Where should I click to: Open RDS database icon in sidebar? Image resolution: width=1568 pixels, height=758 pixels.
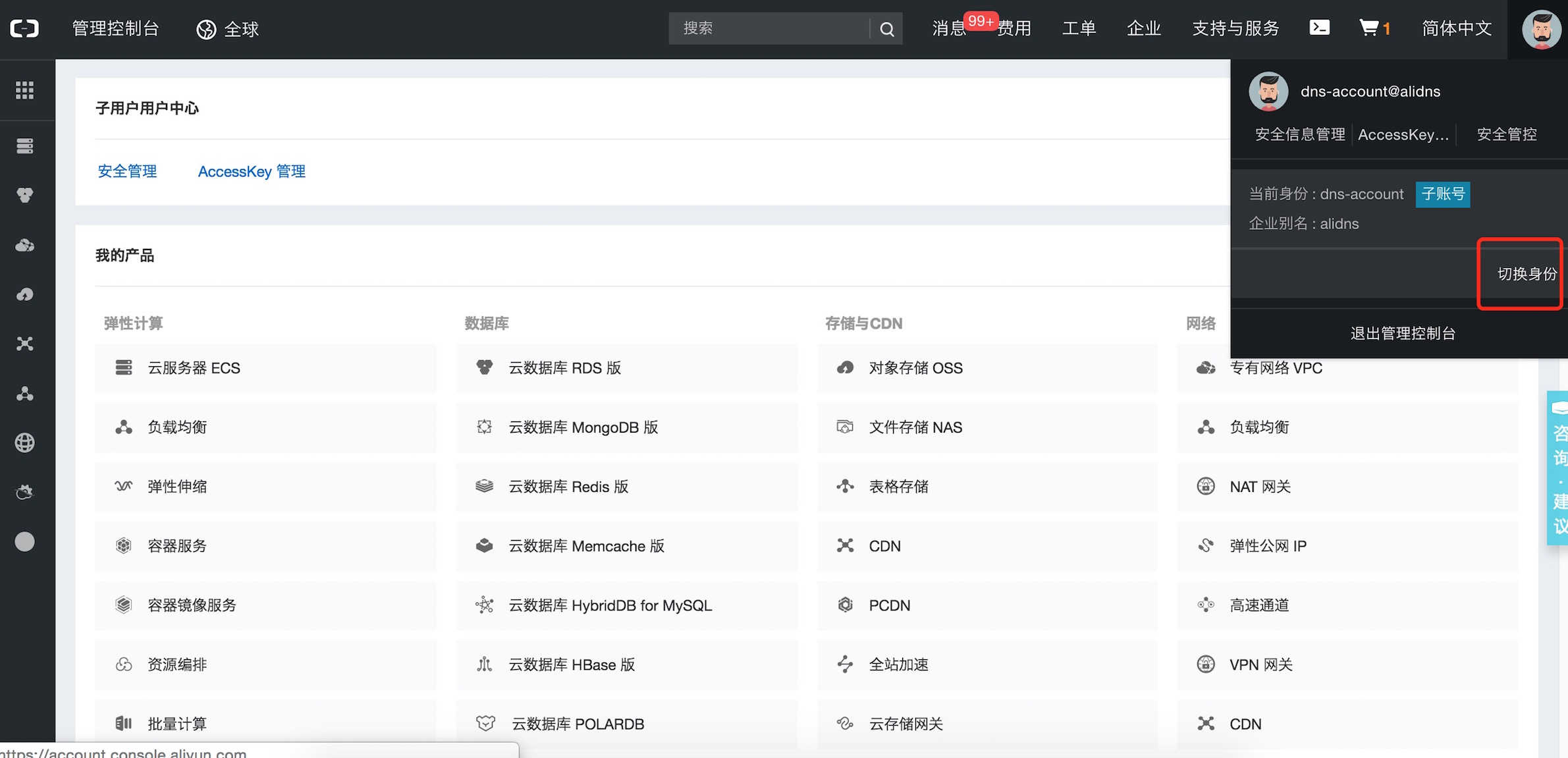25,195
